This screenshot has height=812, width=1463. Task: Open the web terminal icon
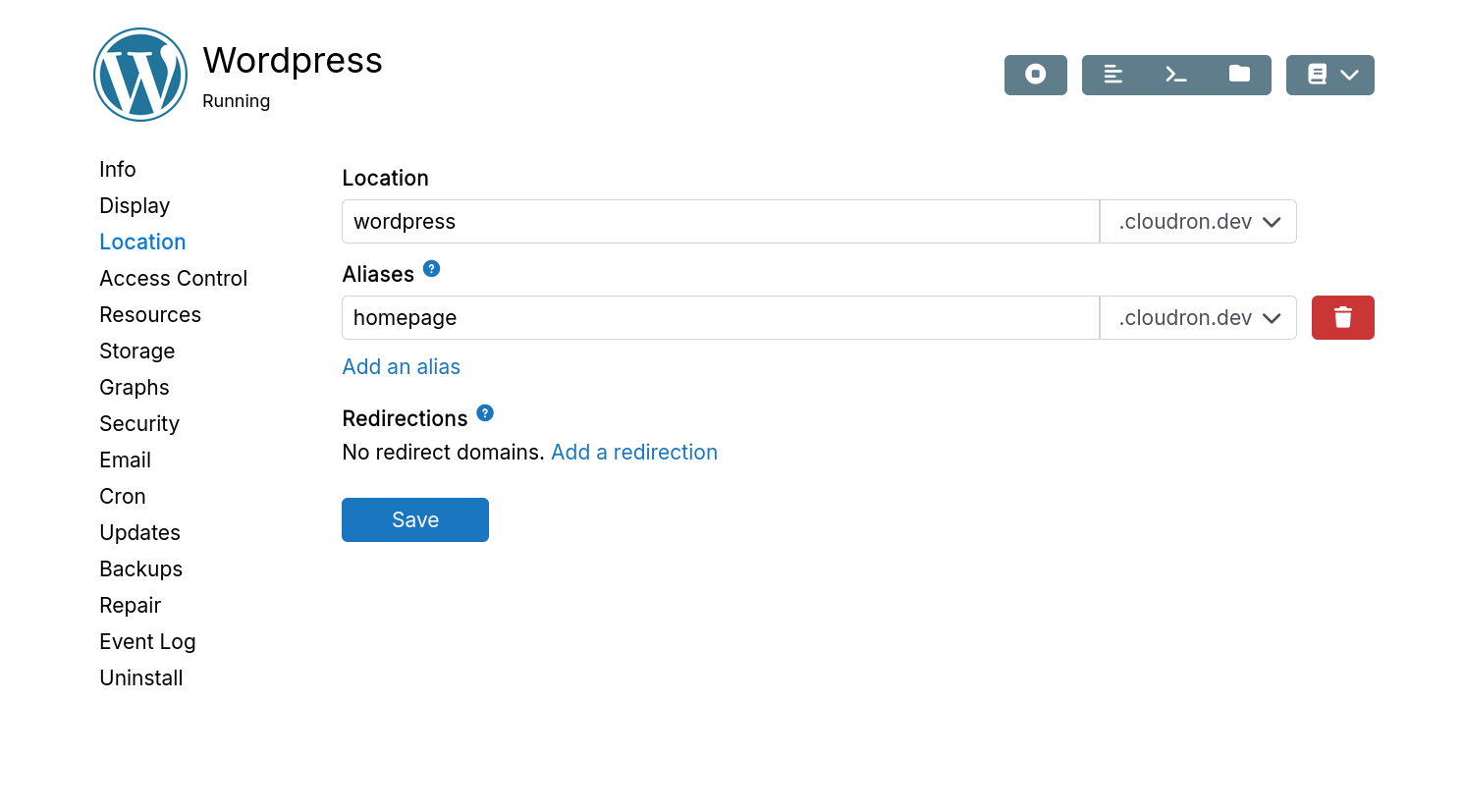pos(1176,75)
